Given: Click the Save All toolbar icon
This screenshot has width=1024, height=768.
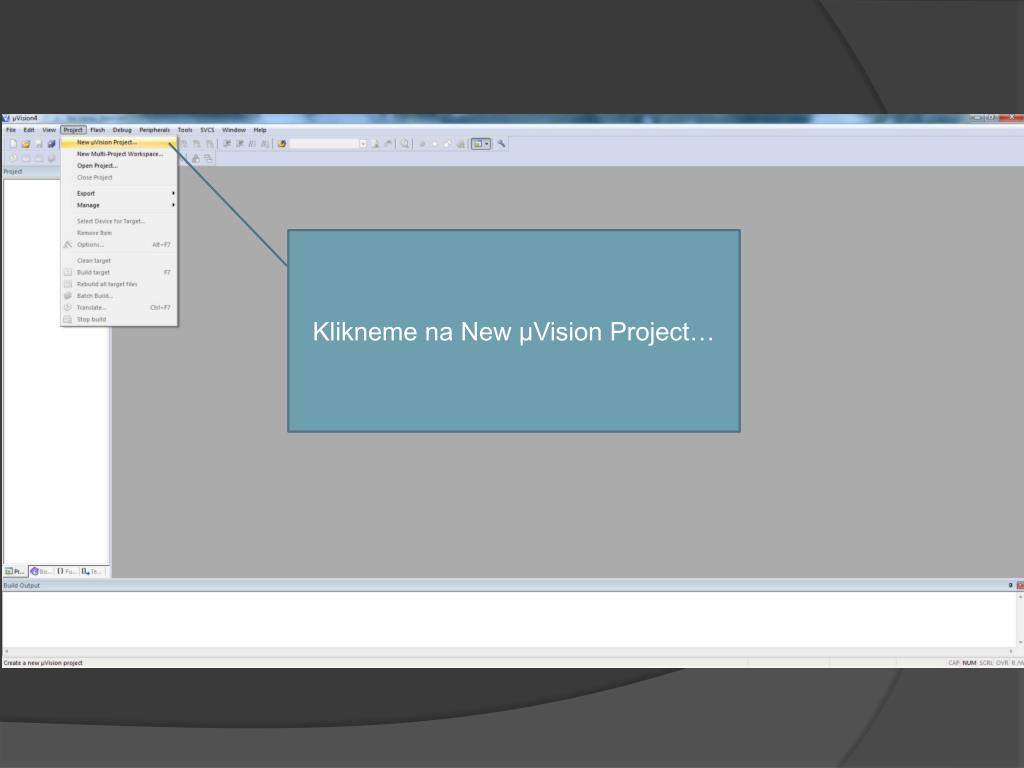Looking at the screenshot, I should click(x=52, y=144).
